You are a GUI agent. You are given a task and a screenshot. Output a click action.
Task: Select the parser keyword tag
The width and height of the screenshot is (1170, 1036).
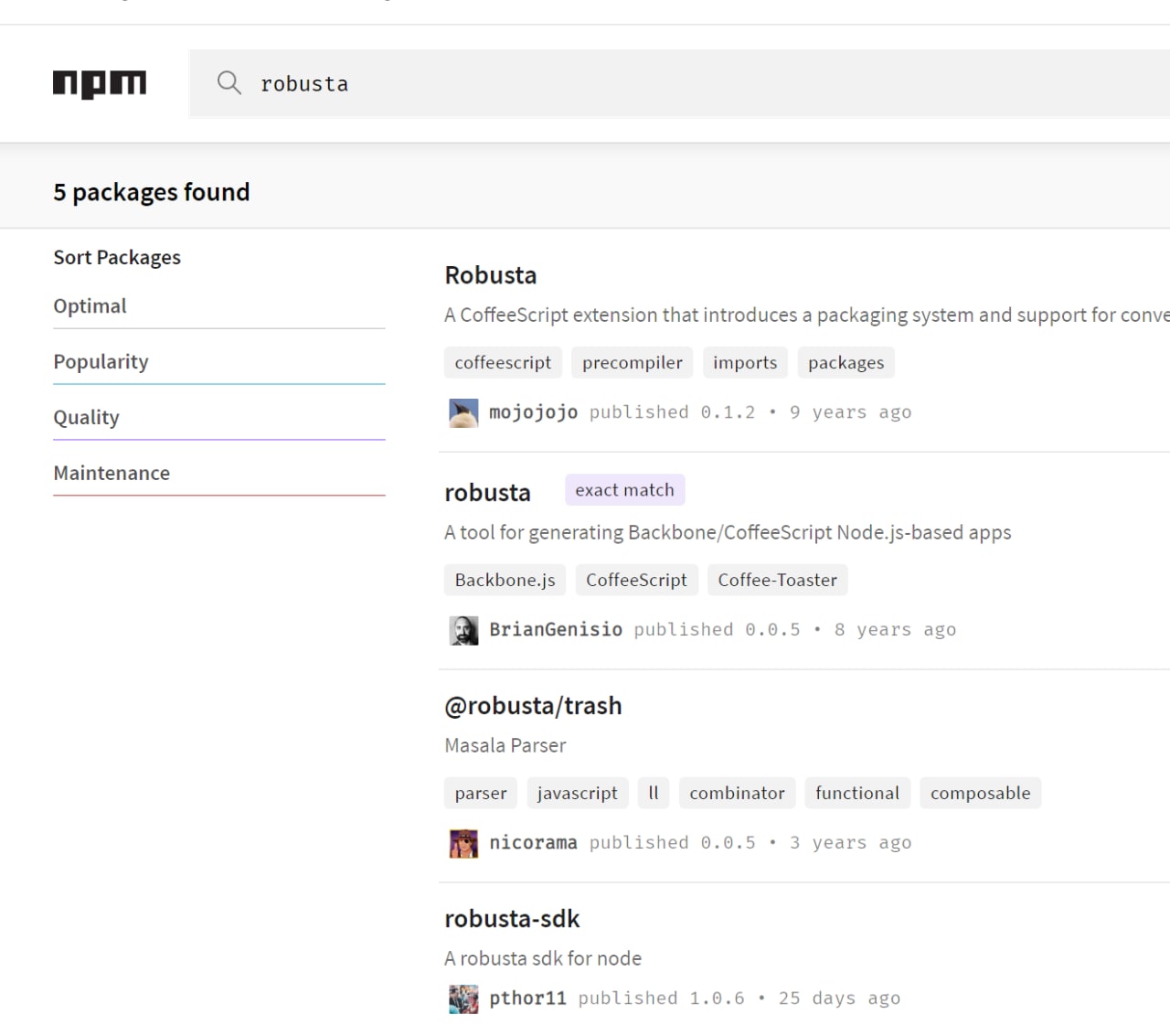click(x=481, y=794)
